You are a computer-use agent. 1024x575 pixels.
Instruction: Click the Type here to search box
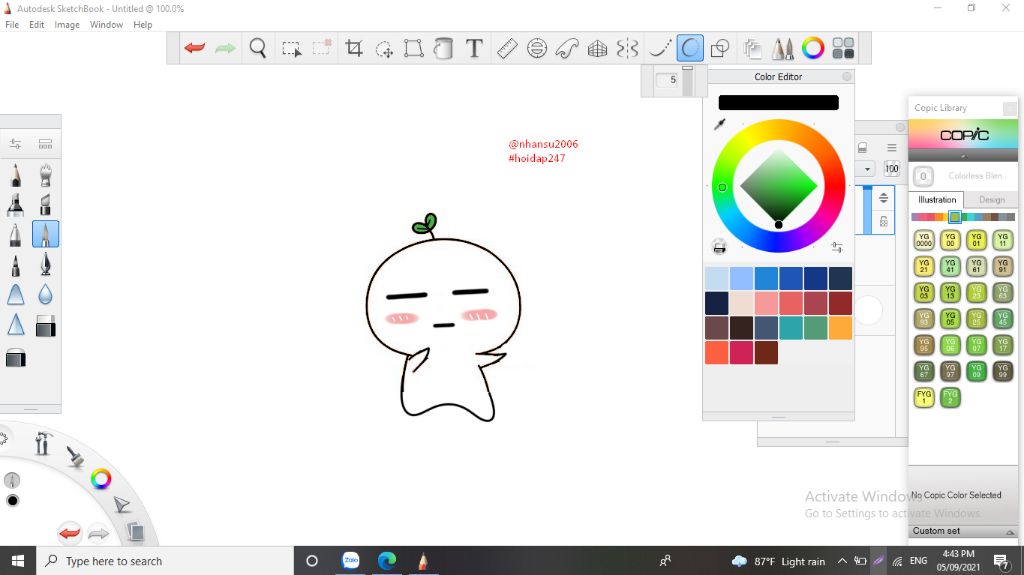click(x=165, y=561)
